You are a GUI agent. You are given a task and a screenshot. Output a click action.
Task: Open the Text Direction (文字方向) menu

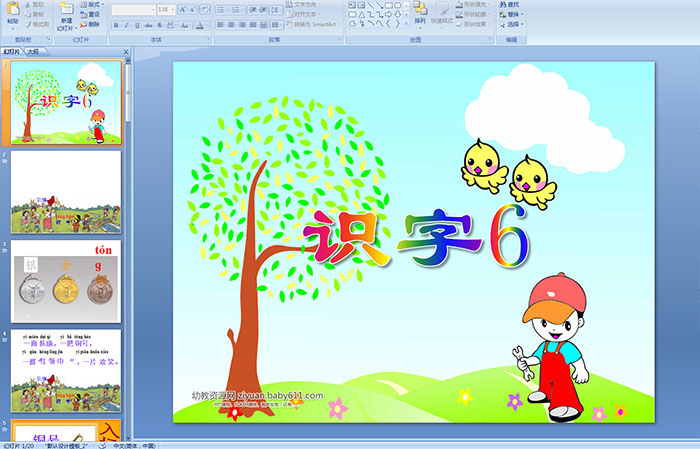[x=304, y=4]
